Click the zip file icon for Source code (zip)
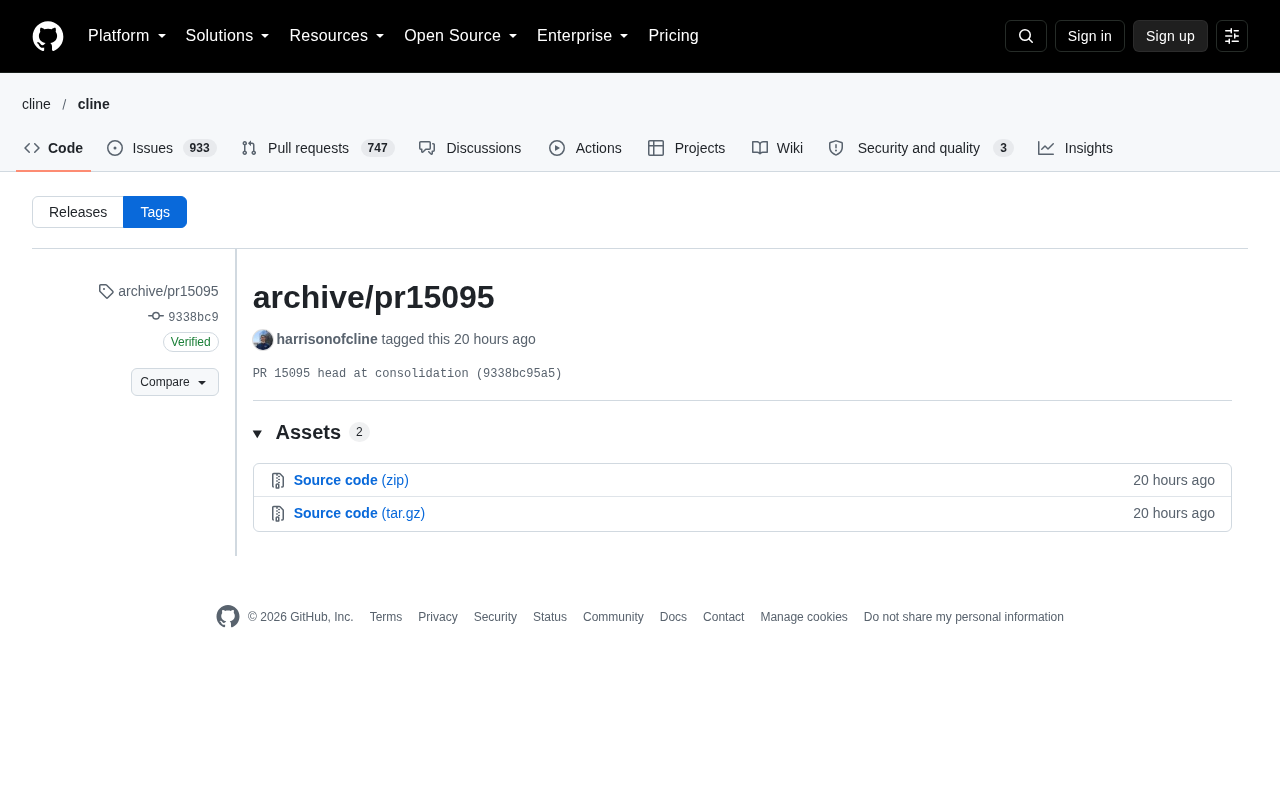 [x=278, y=480]
